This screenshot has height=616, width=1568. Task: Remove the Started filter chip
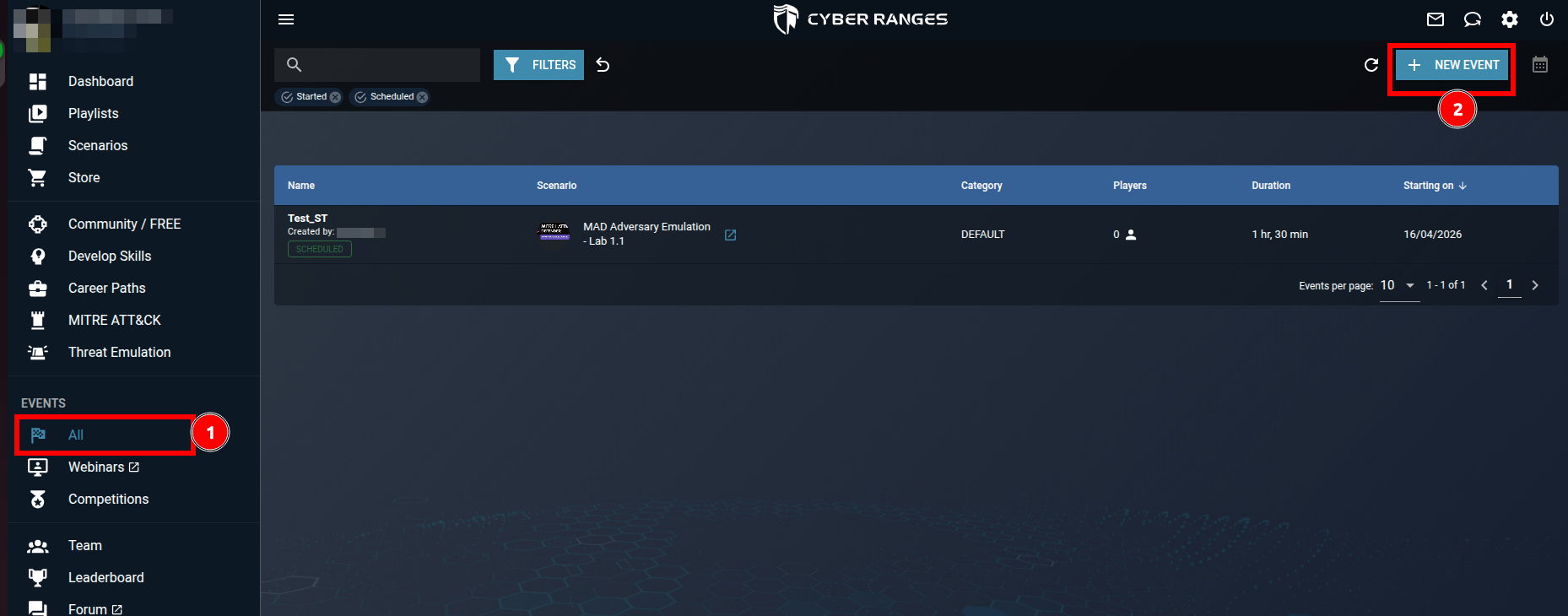point(335,97)
